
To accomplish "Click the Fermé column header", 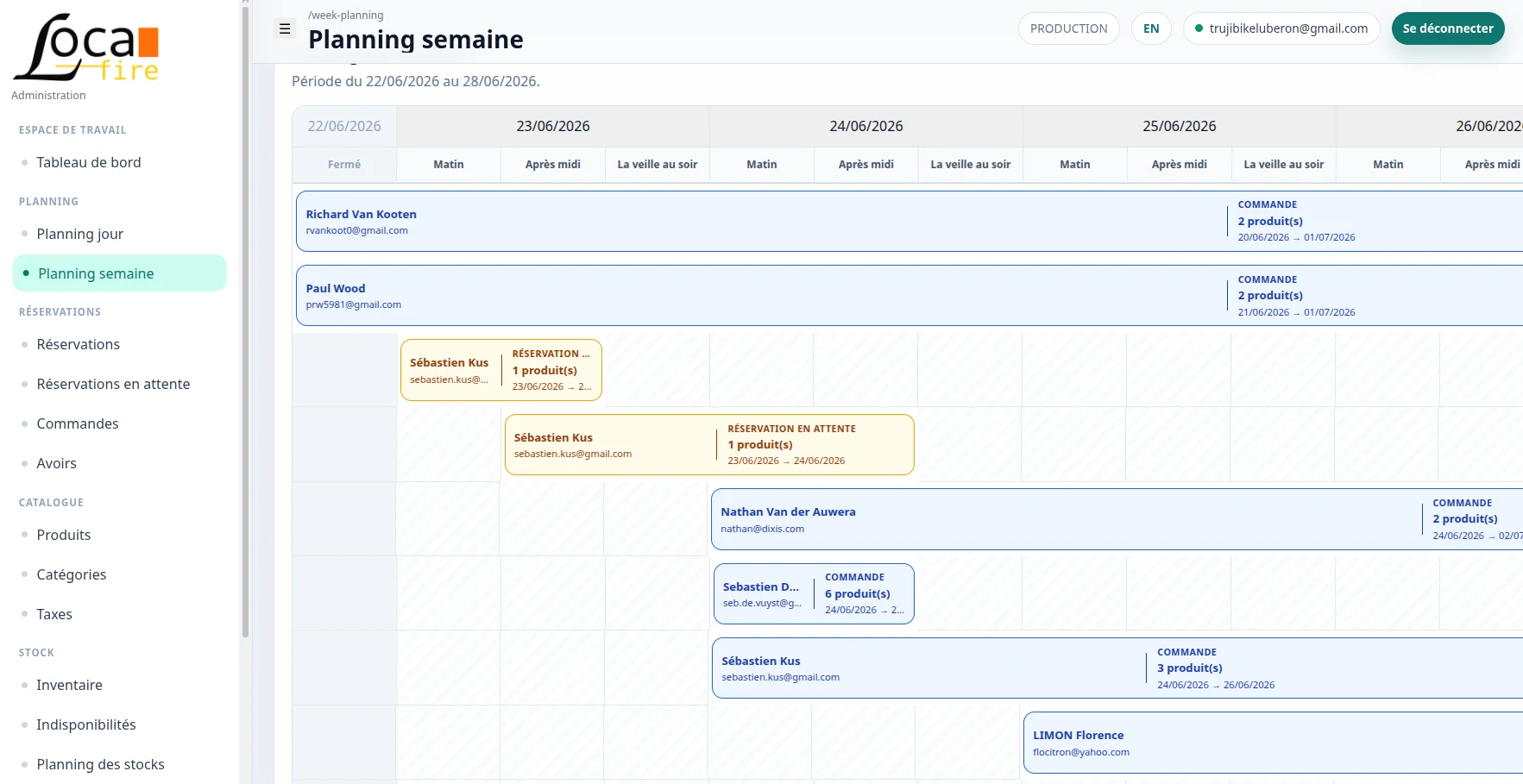I will [344, 165].
